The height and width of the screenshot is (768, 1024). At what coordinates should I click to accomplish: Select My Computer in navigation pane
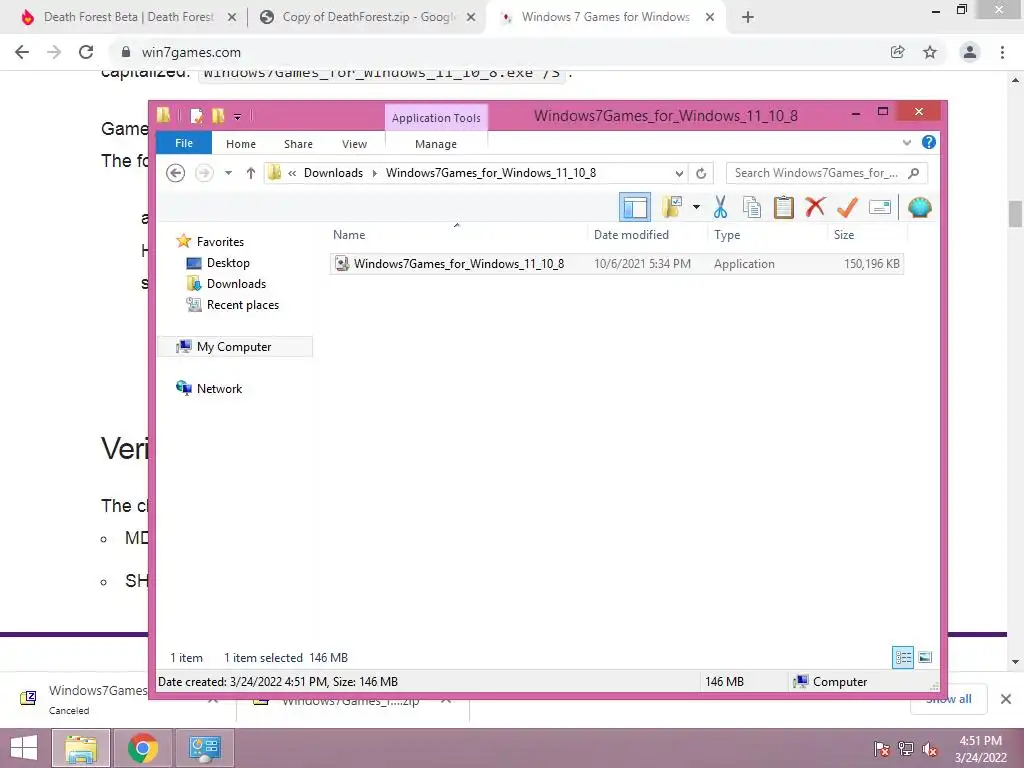coord(234,347)
